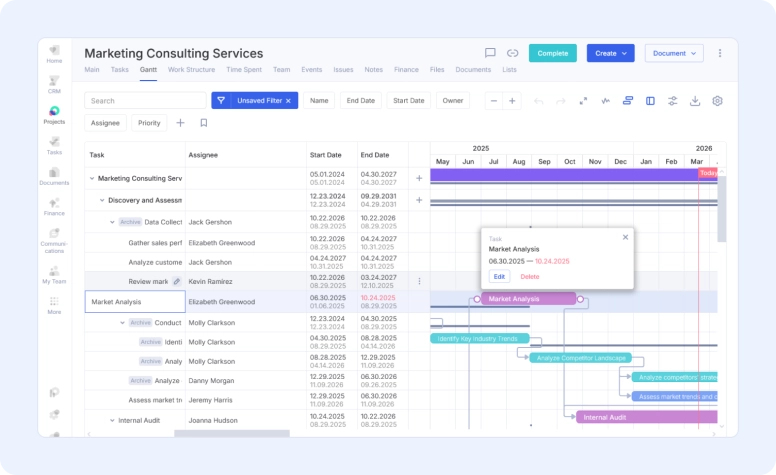The width and height of the screenshot is (776, 475).
Task: Collapse Marketing Consulting Serv tree row
Action: (x=92, y=178)
